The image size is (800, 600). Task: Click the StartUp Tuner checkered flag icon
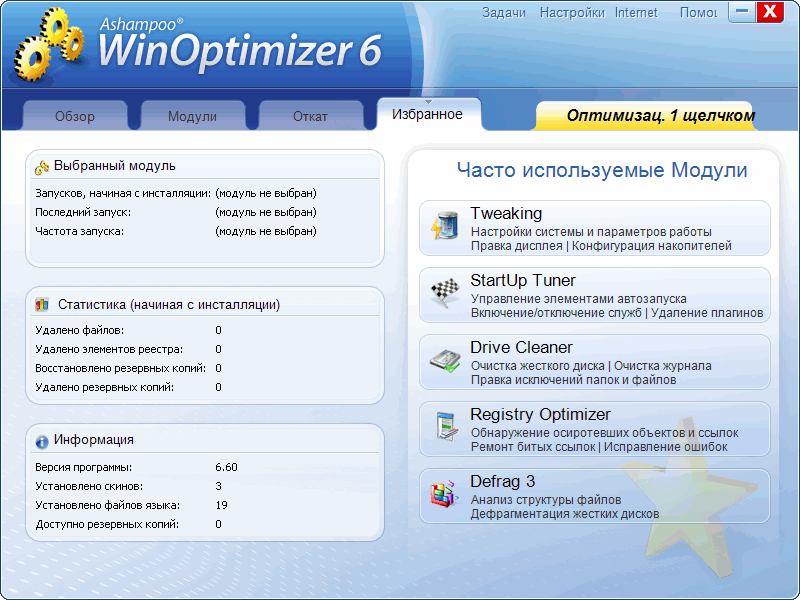pos(445,293)
